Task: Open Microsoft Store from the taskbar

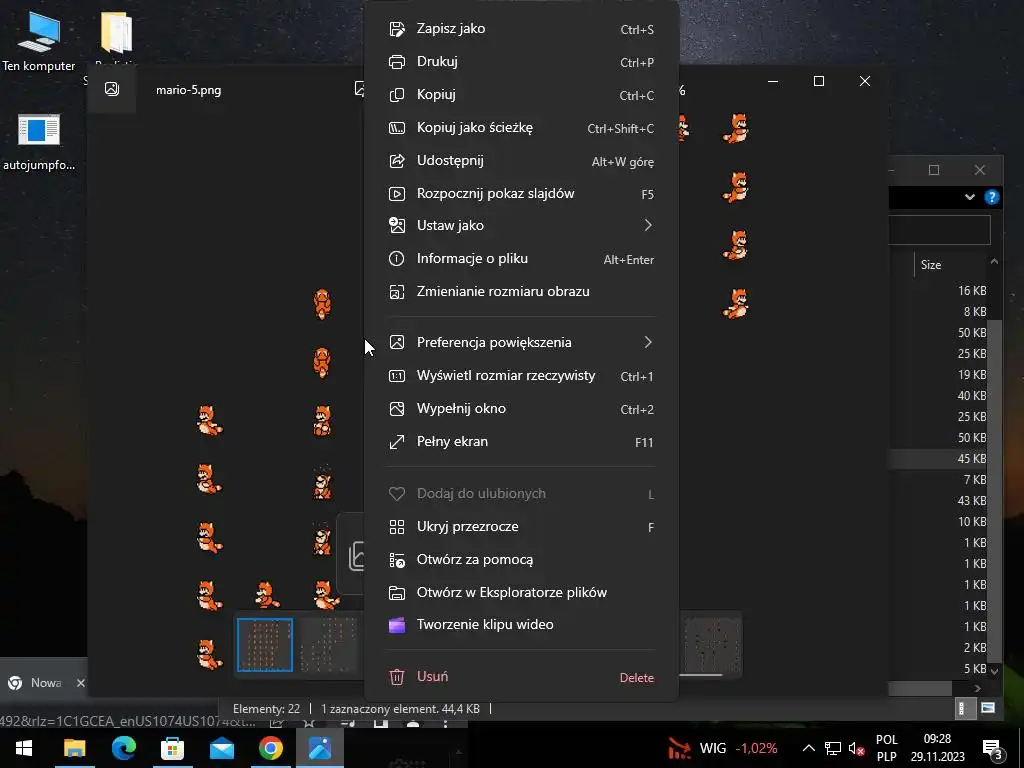Action: [172, 748]
